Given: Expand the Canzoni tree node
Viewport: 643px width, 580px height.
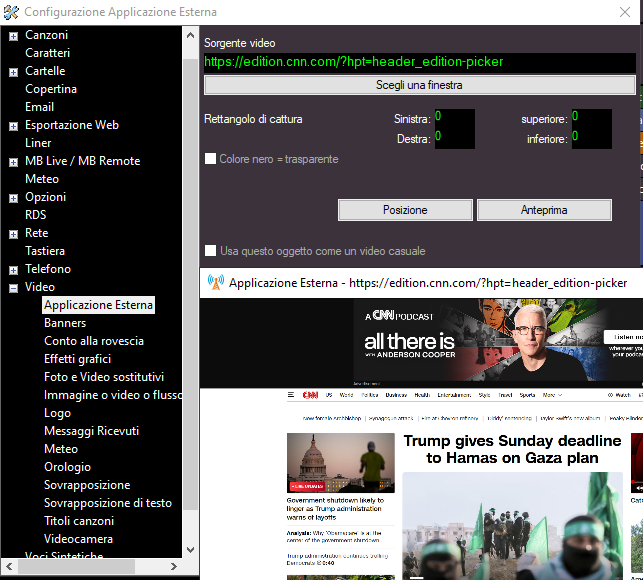Looking at the screenshot, I should (13, 36).
